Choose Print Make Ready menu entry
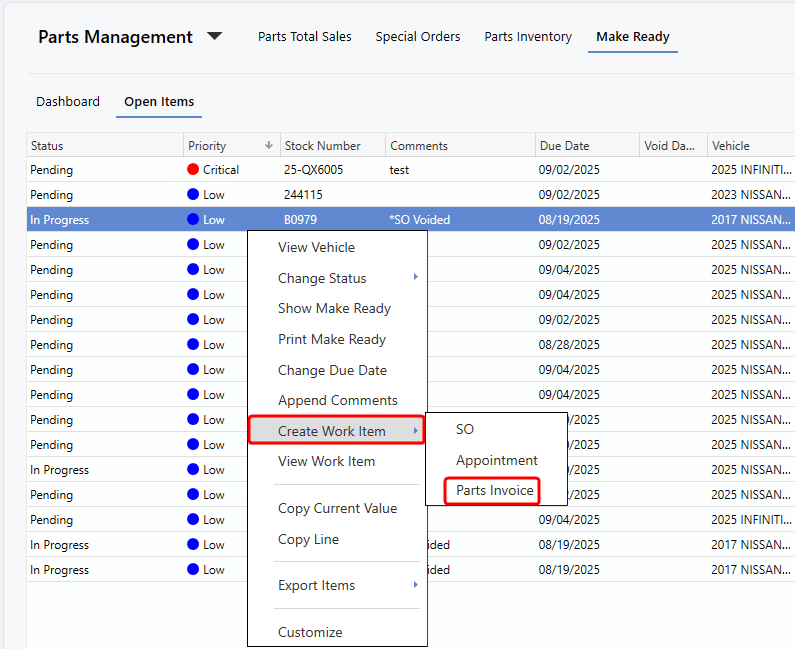Image resolution: width=795 pixels, height=649 pixels. point(331,339)
